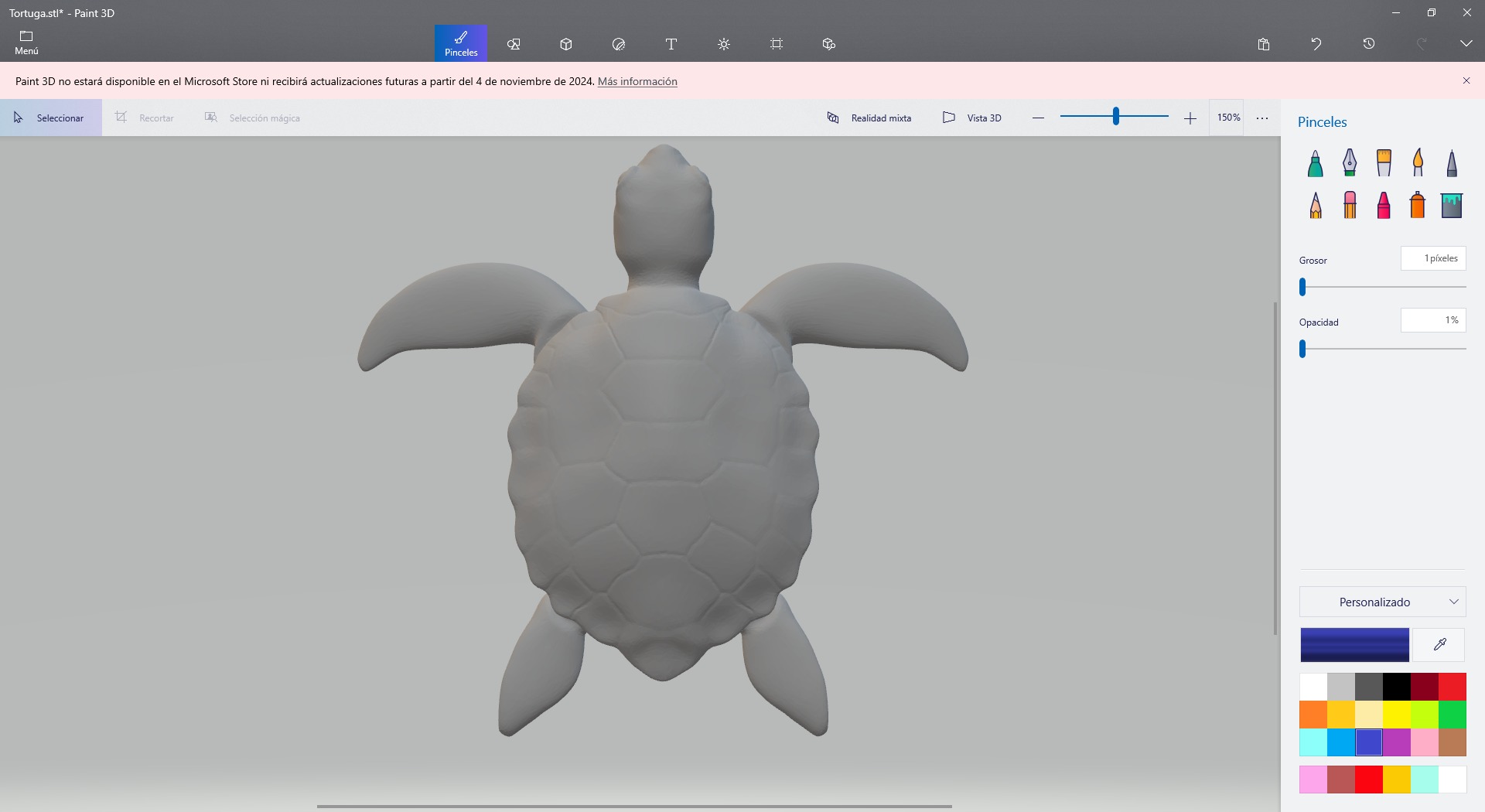Click the Opacidad percent field

(1433, 320)
